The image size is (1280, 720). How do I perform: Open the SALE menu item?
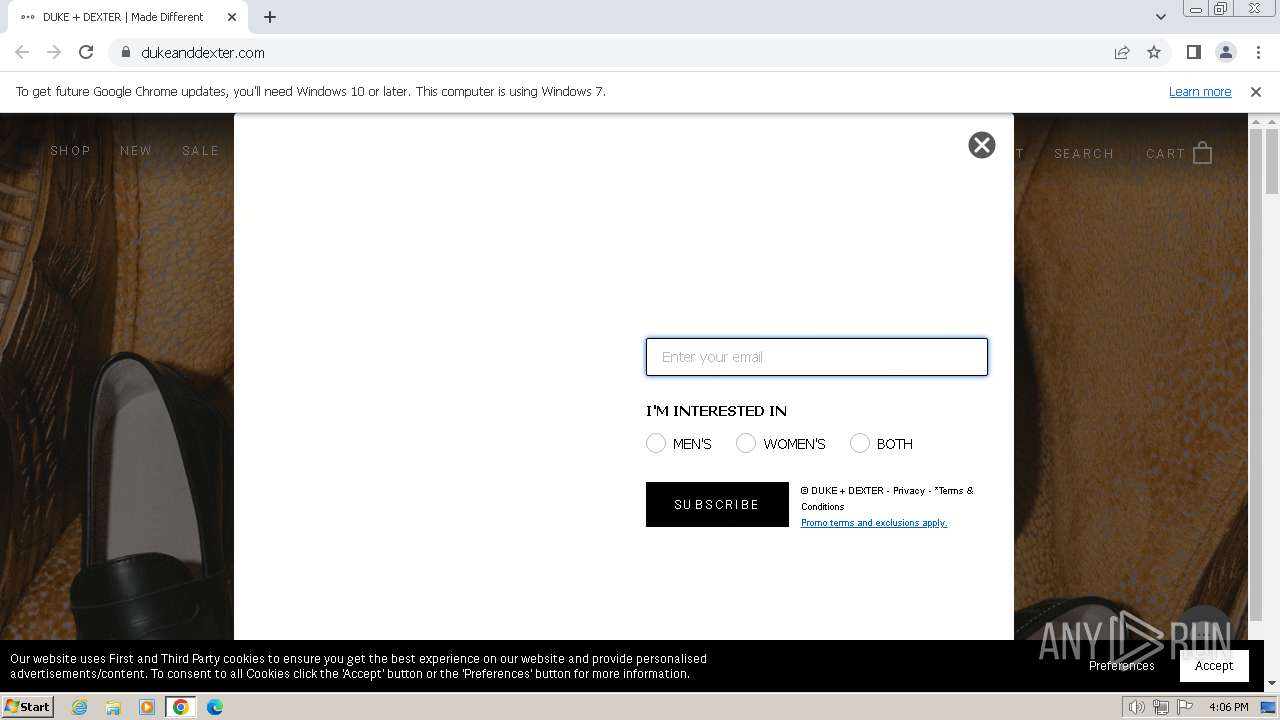(200, 151)
